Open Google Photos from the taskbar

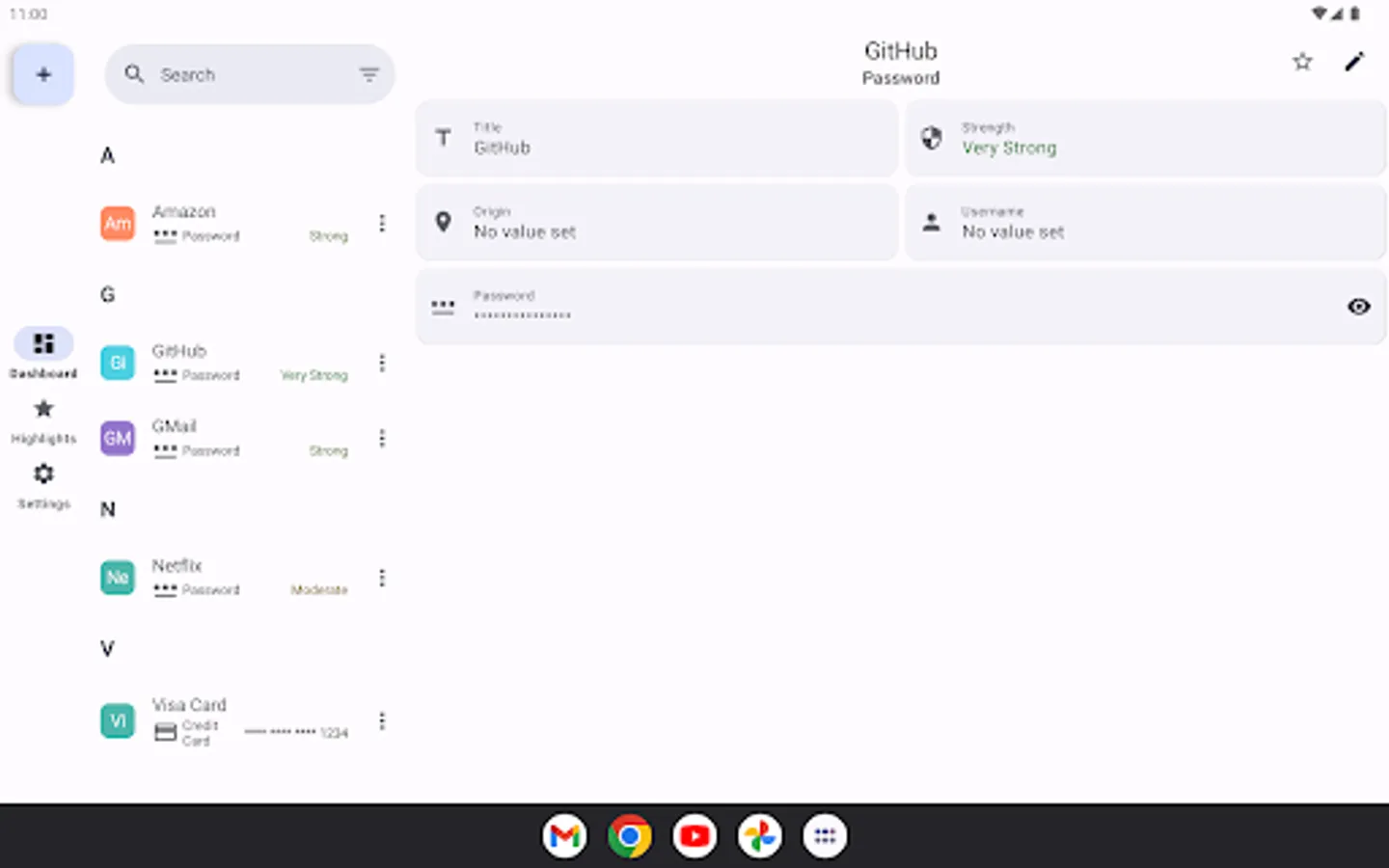759,836
